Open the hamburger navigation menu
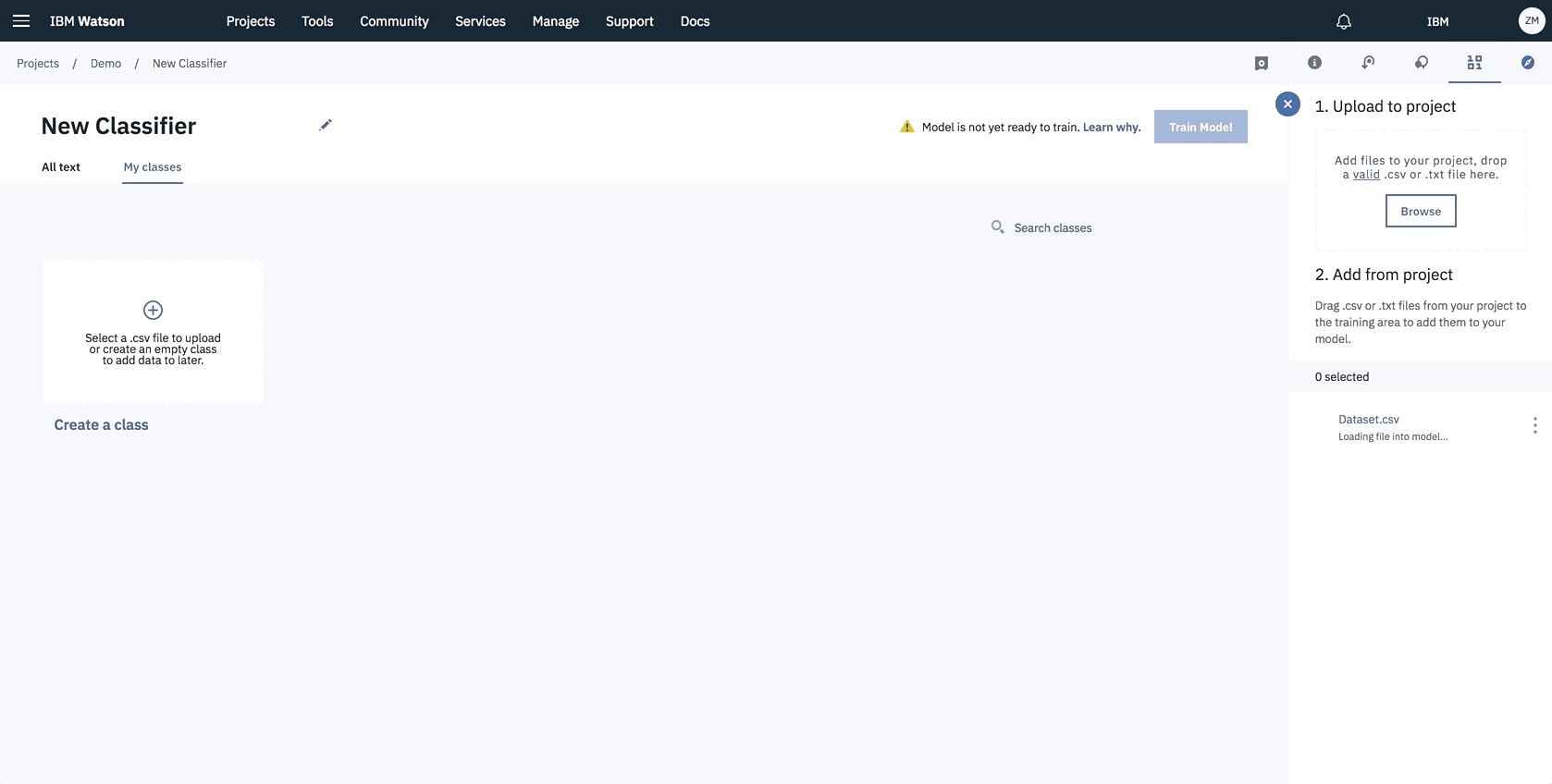This screenshot has height=784, width=1552. tap(20, 20)
